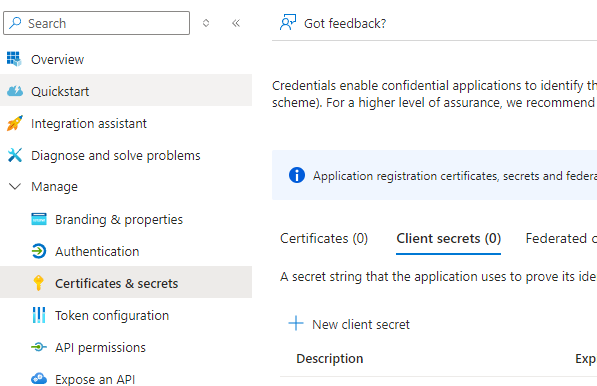This screenshot has width=597, height=386.
Task: Click the Token configuration bars icon
Action: 39,315
